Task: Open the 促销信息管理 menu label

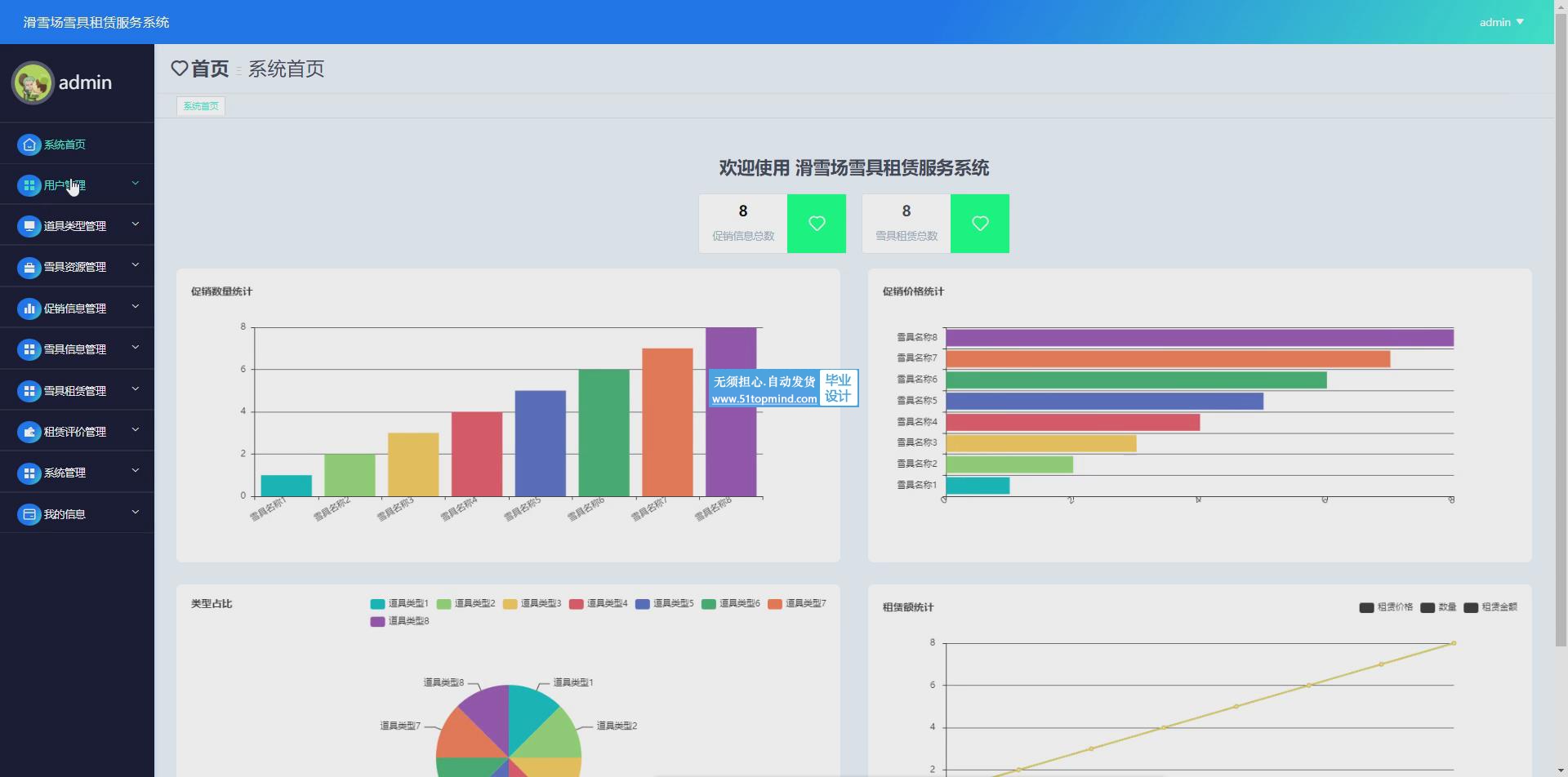Action: click(x=75, y=309)
